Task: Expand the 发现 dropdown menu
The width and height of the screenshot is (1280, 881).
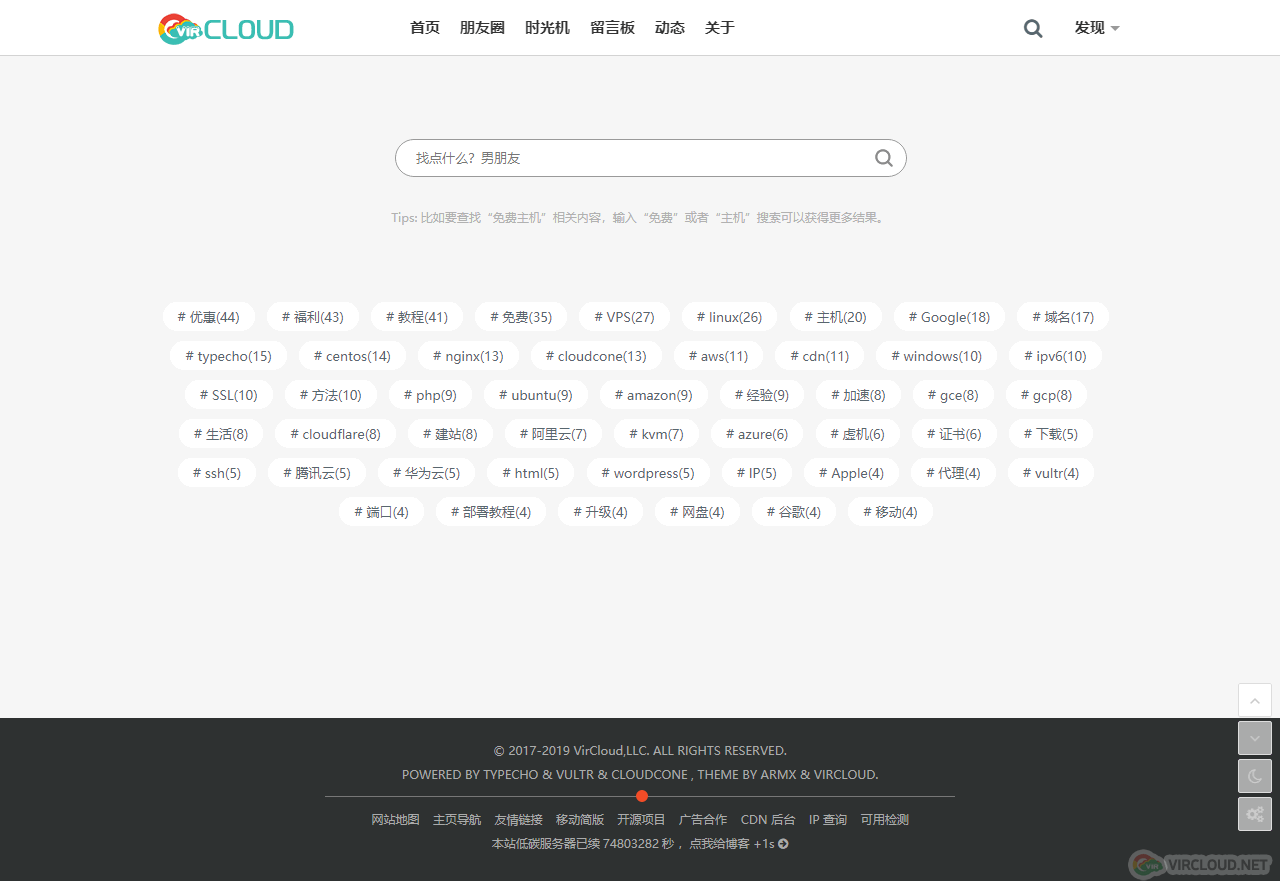Action: click(x=1097, y=28)
